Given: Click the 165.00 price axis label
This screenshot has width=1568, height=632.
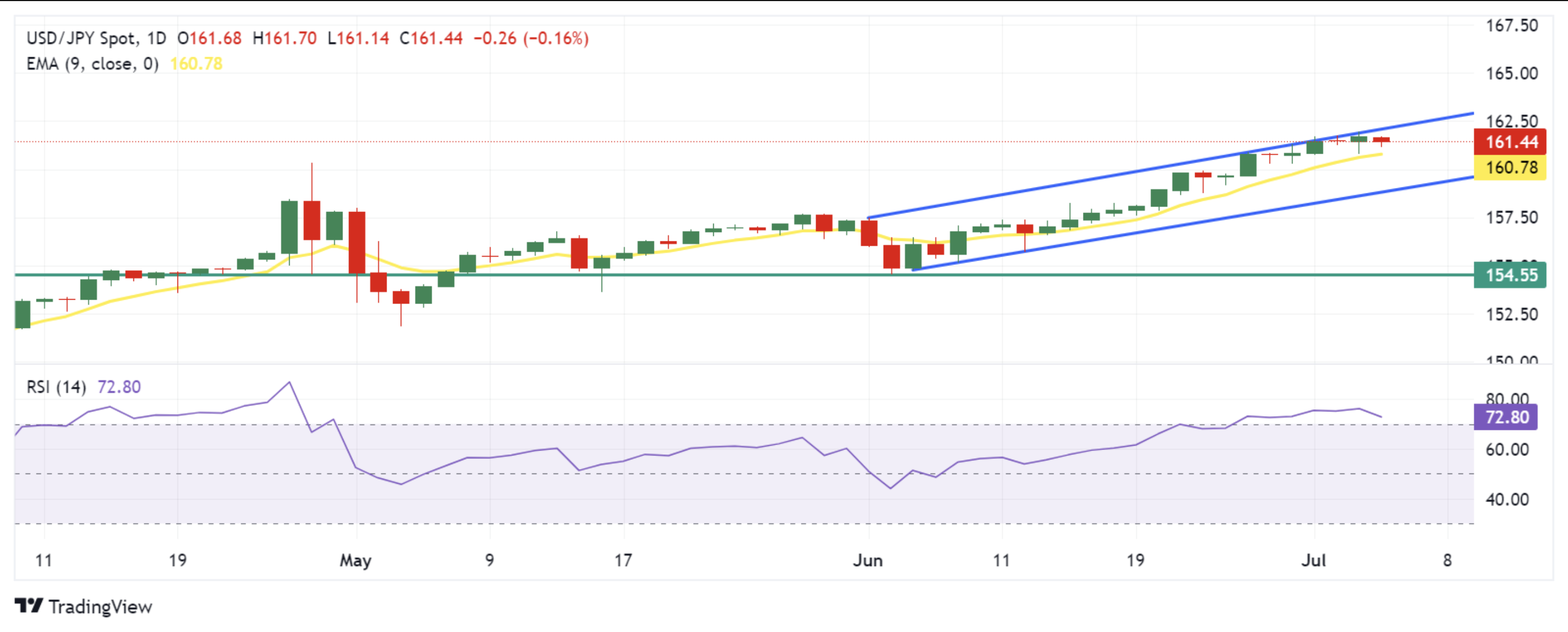Looking at the screenshot, I should (x=1511, y=74).
